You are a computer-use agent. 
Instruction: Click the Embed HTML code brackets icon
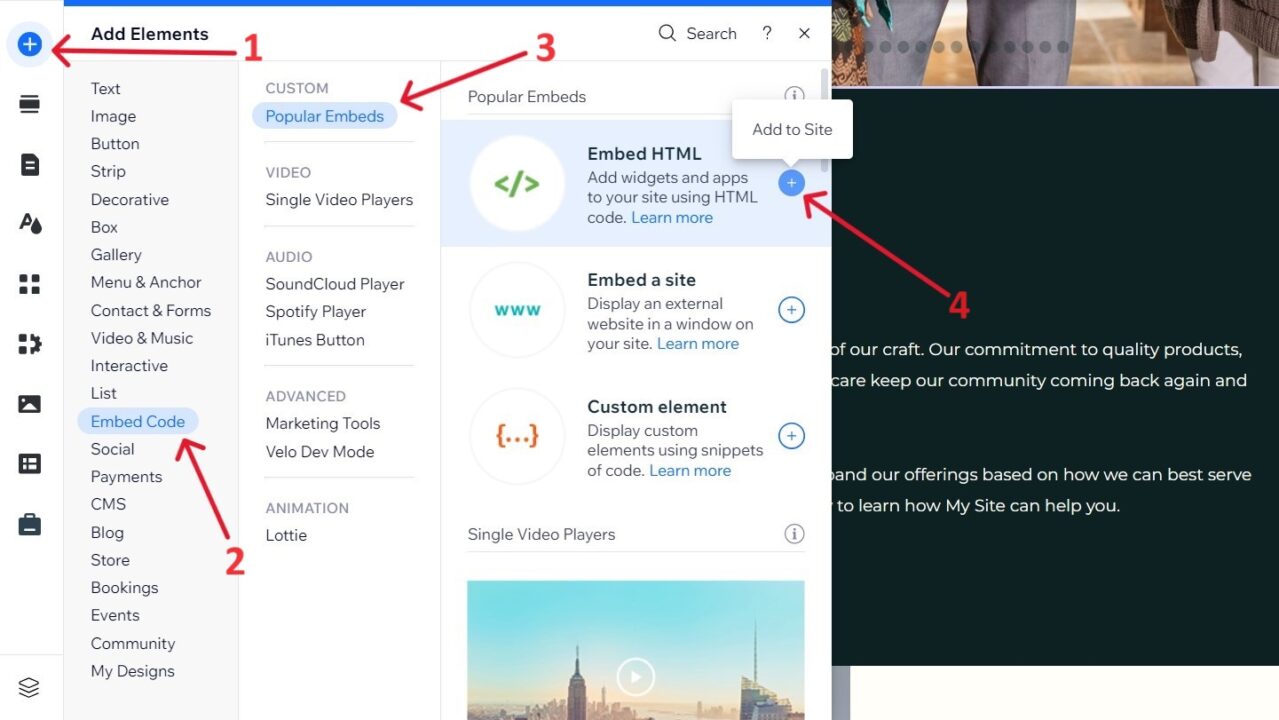coord(517,184)
